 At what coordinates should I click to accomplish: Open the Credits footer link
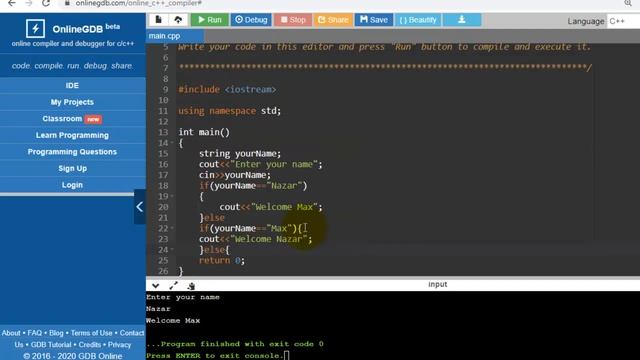tap(90, 345)
